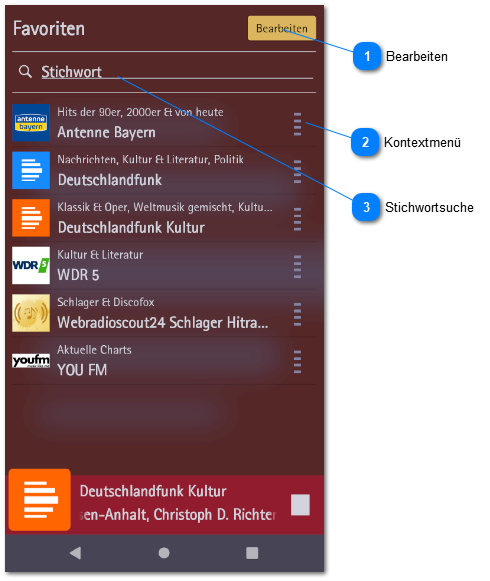Click the orange Deutschlandfunk Kultur list logo
490x581 pixels.
pyautogui.click(x=31, y=218)
